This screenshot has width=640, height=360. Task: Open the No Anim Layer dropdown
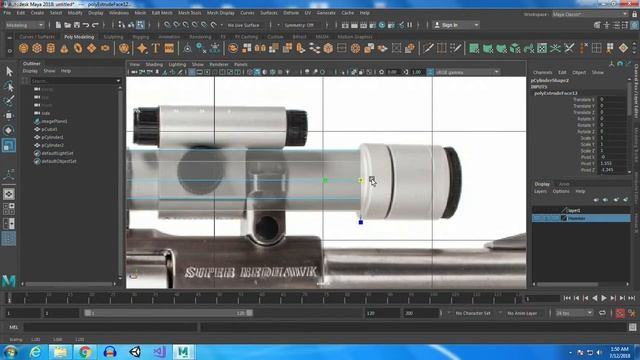coord(522,313)
